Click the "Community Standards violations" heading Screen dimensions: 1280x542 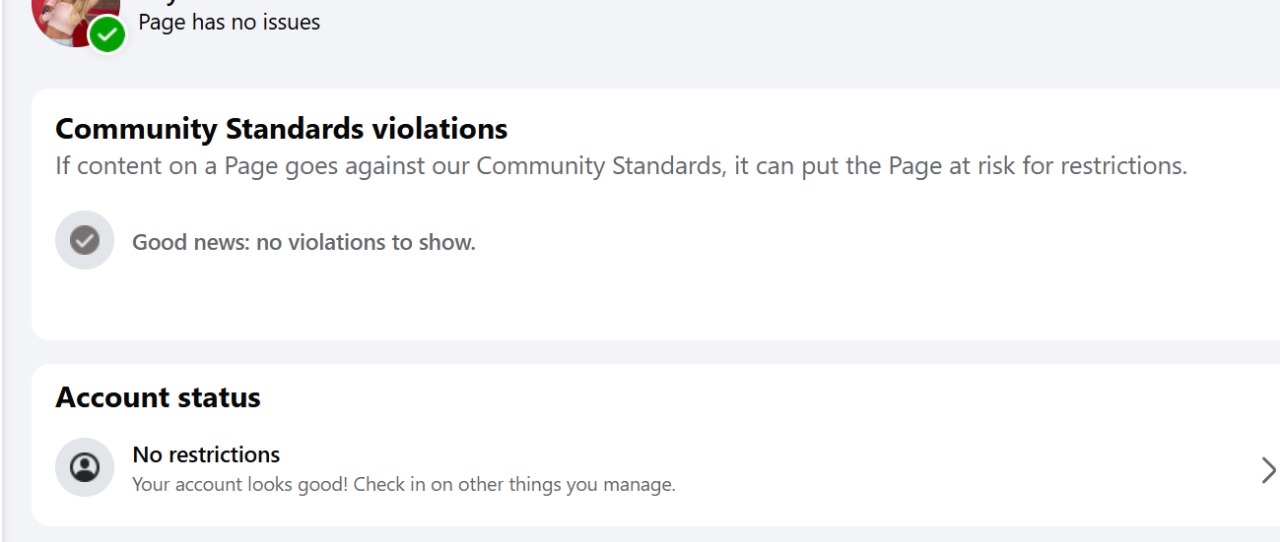[281, 129]
